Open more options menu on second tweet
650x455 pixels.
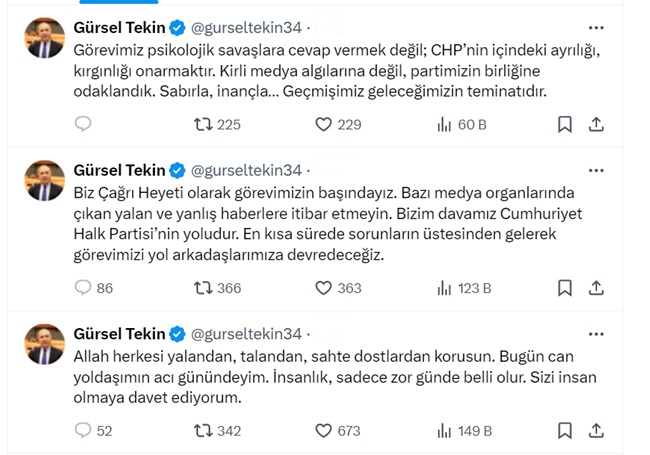tap(596, 169)
